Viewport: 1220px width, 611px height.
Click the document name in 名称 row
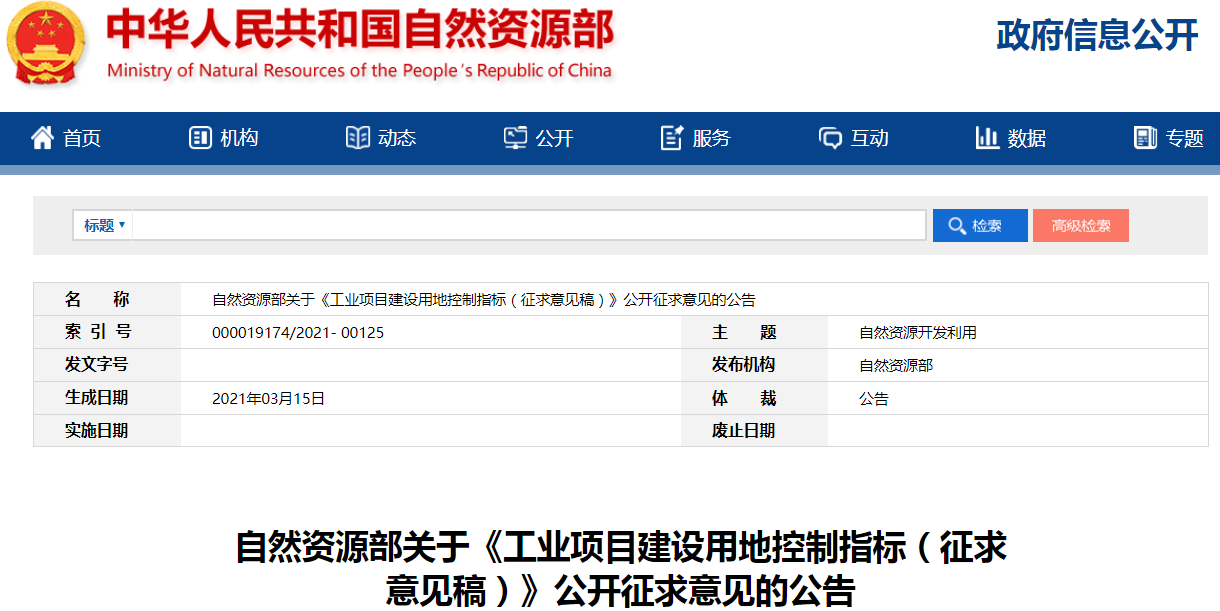483,300
